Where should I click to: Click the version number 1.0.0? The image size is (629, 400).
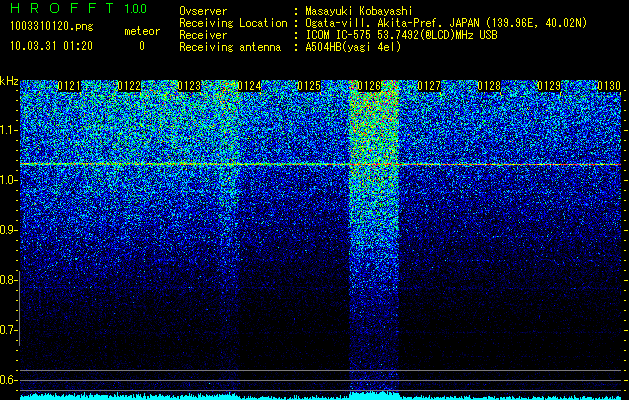[135, 8]
